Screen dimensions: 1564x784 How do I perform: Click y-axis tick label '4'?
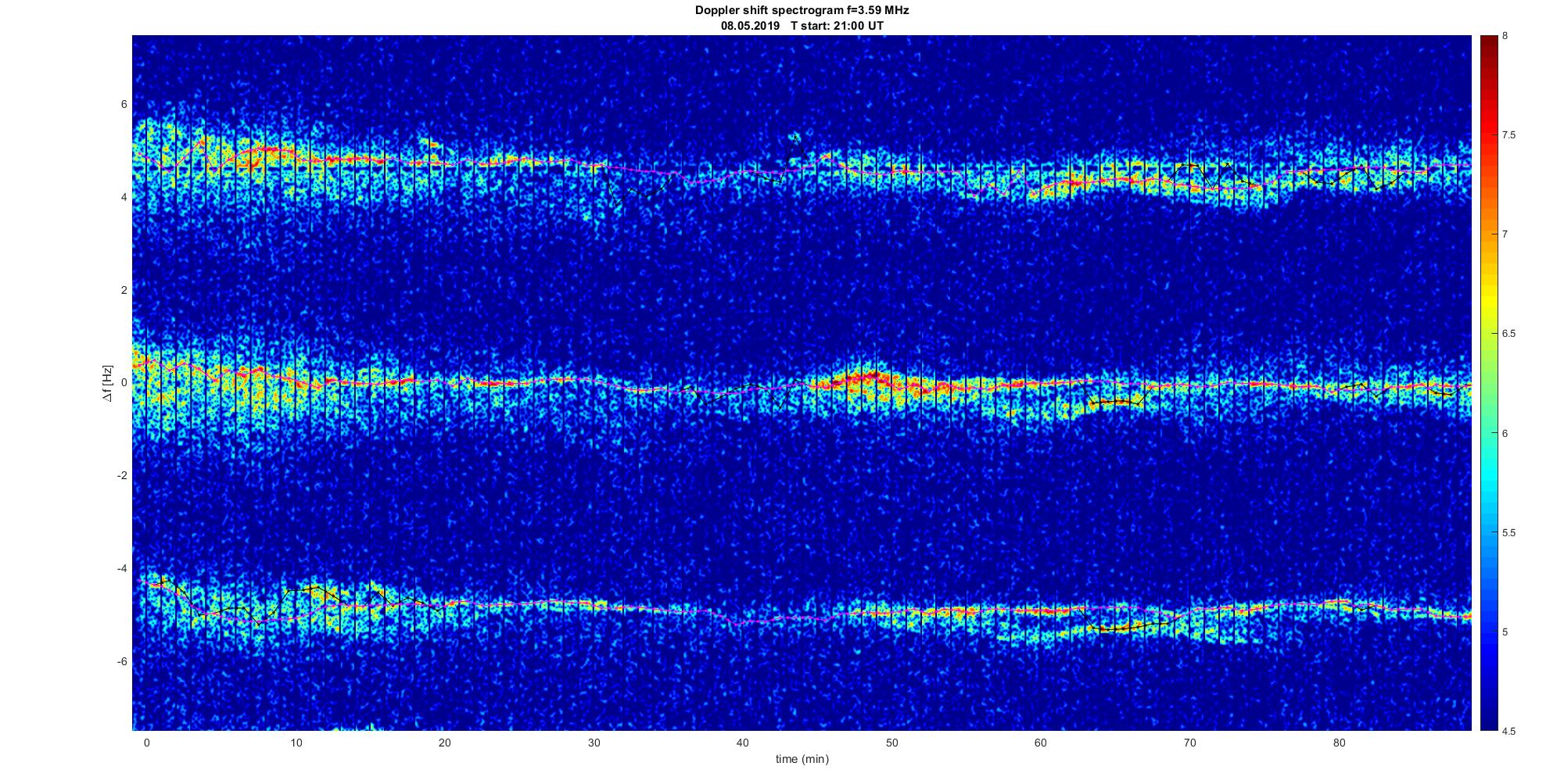click(124, 198)
